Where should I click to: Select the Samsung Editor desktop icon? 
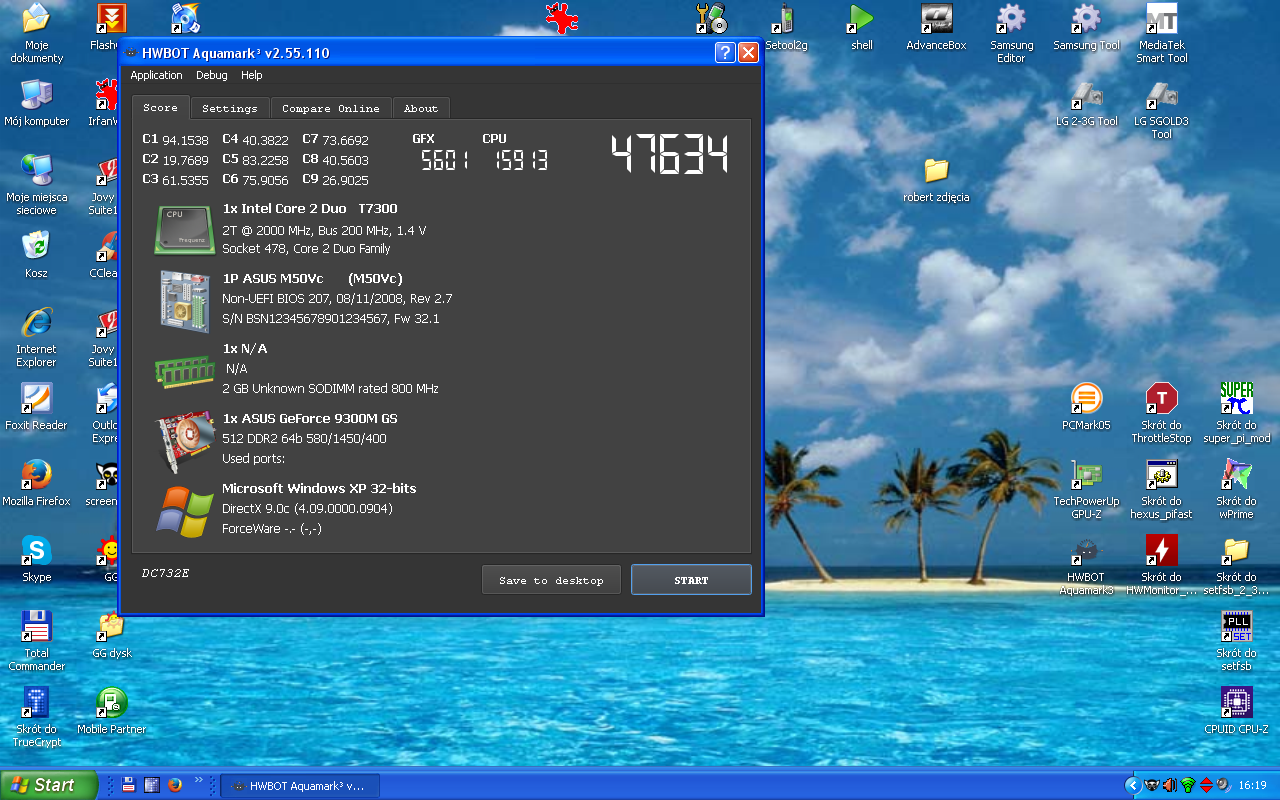tap(1011, 33)
